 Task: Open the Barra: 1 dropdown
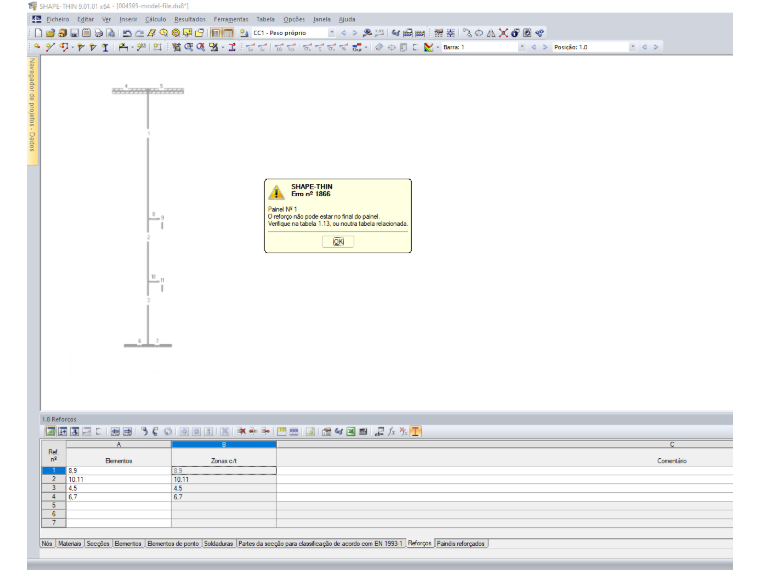[522, 47]
